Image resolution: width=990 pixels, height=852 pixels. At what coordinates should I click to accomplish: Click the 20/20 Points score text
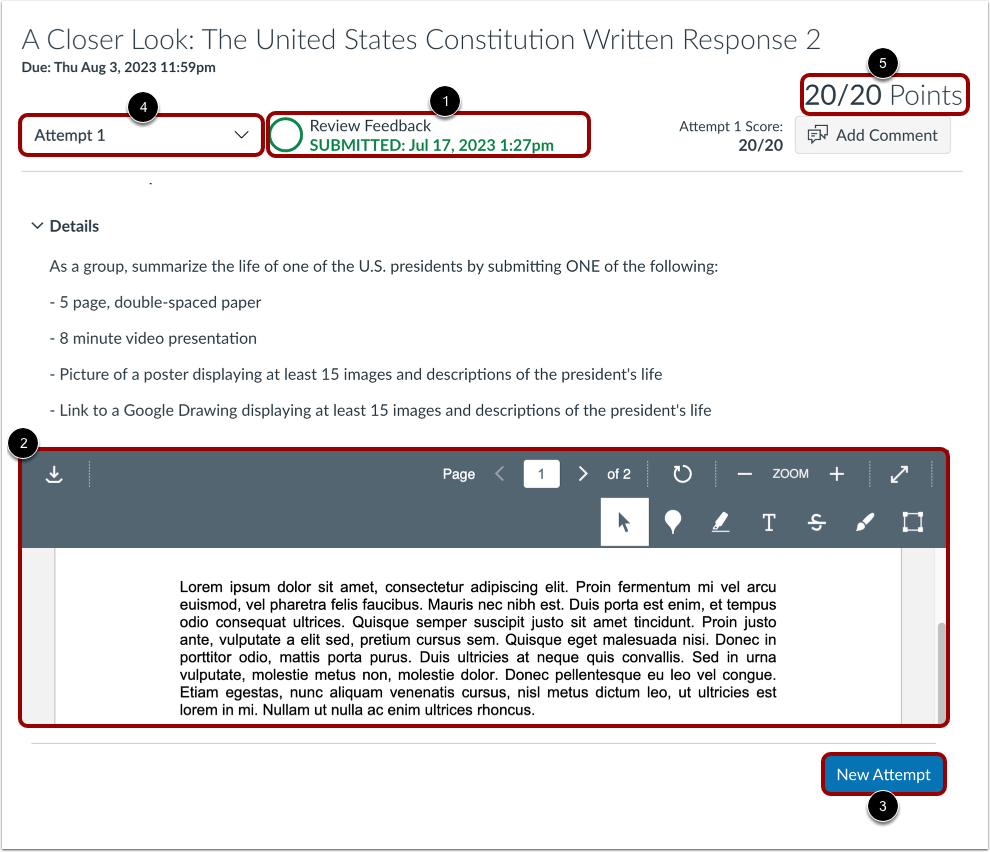[x=883, y=95]
